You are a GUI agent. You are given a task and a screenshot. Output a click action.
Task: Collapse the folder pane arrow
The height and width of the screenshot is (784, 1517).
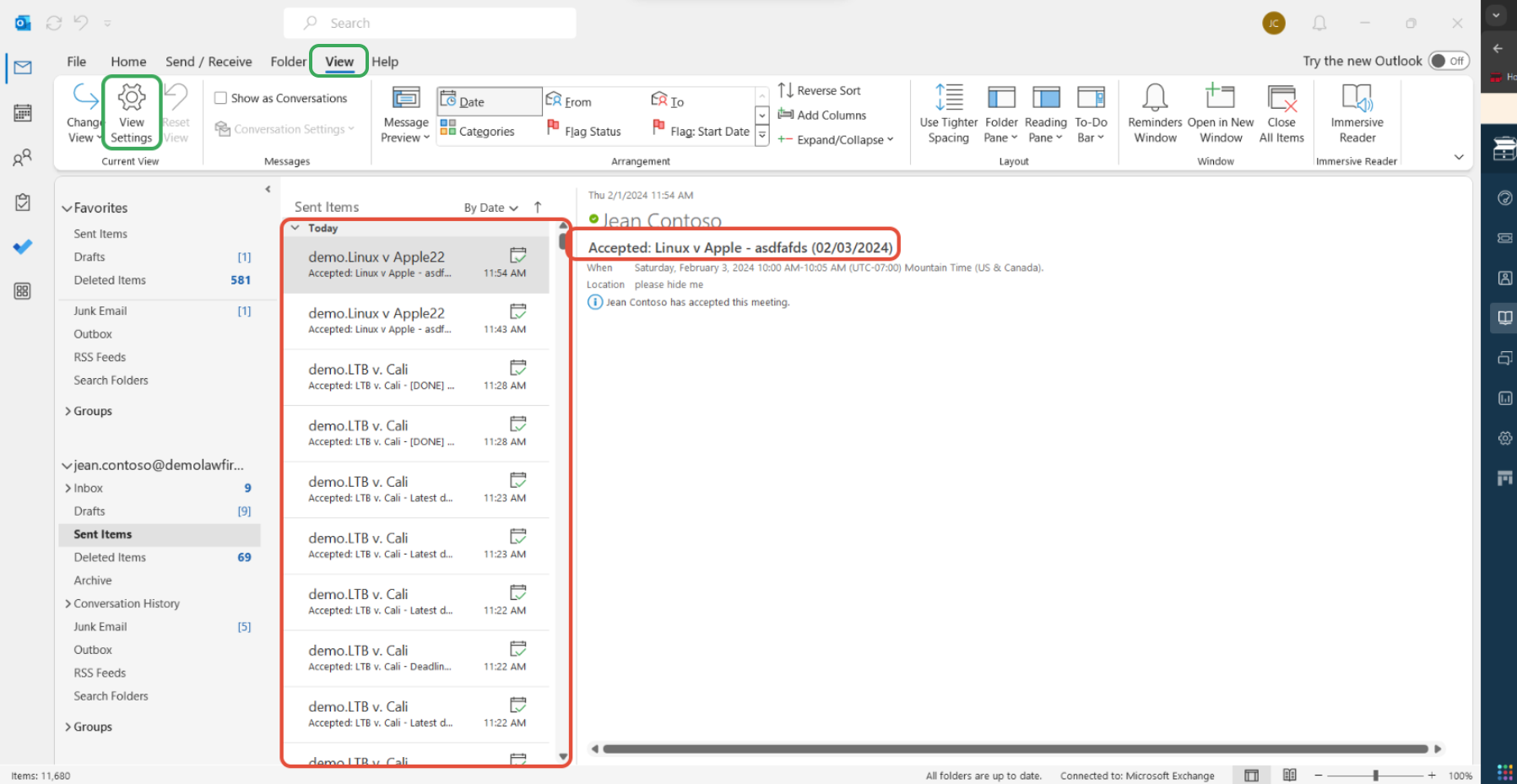[268, 189]
